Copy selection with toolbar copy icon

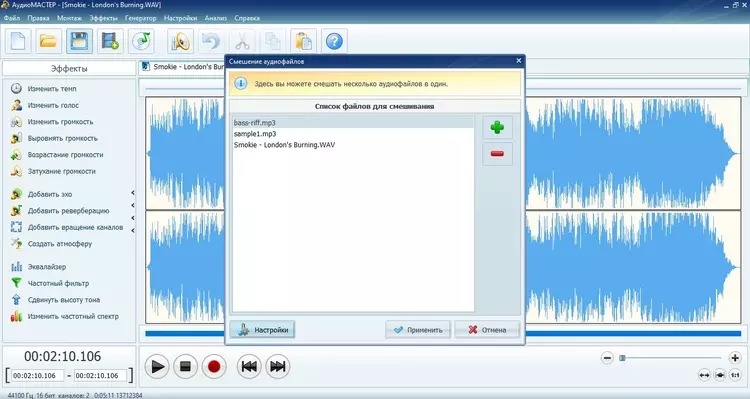pos(273,41)
